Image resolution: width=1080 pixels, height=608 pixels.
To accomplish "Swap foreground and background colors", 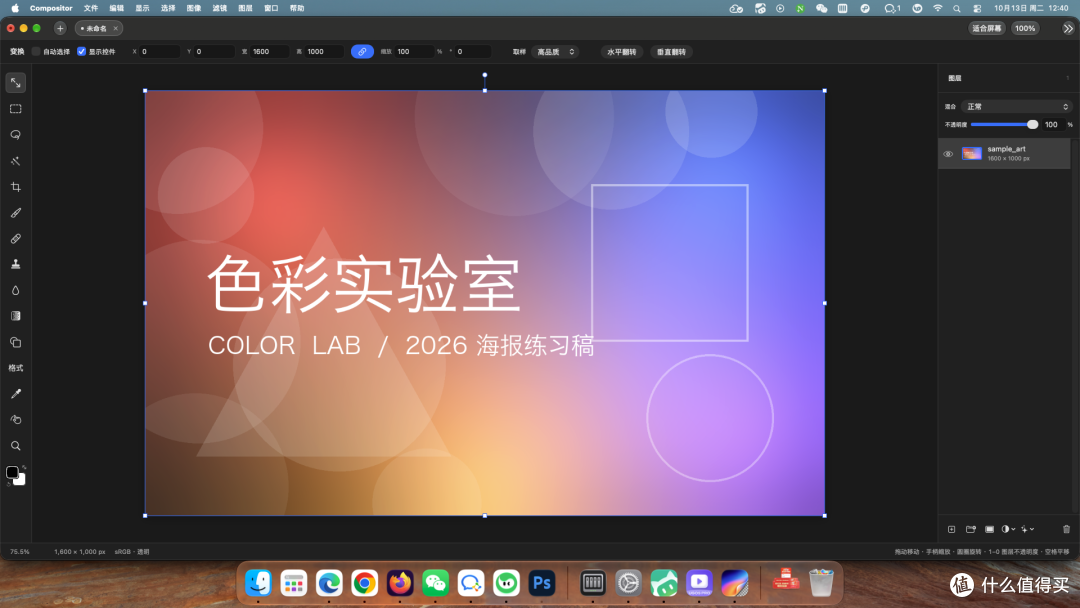I will click(x=24, y=467).
